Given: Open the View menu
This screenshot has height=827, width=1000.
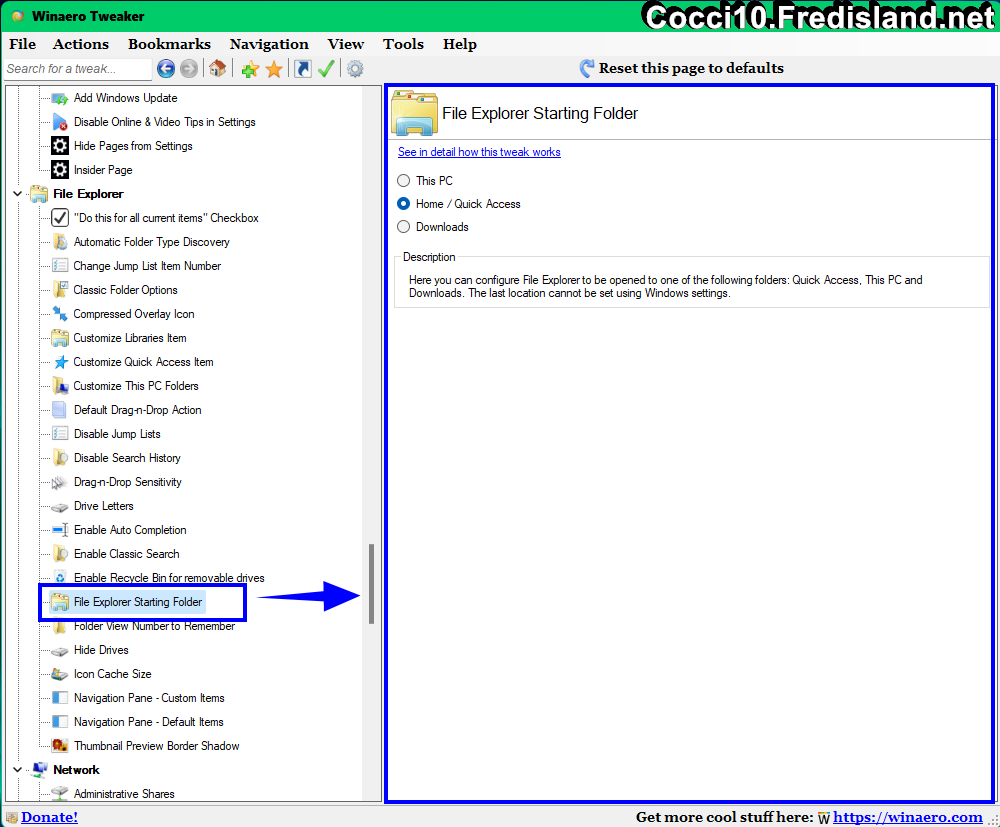Looking at the screenshot, I should tap(346, 44).
